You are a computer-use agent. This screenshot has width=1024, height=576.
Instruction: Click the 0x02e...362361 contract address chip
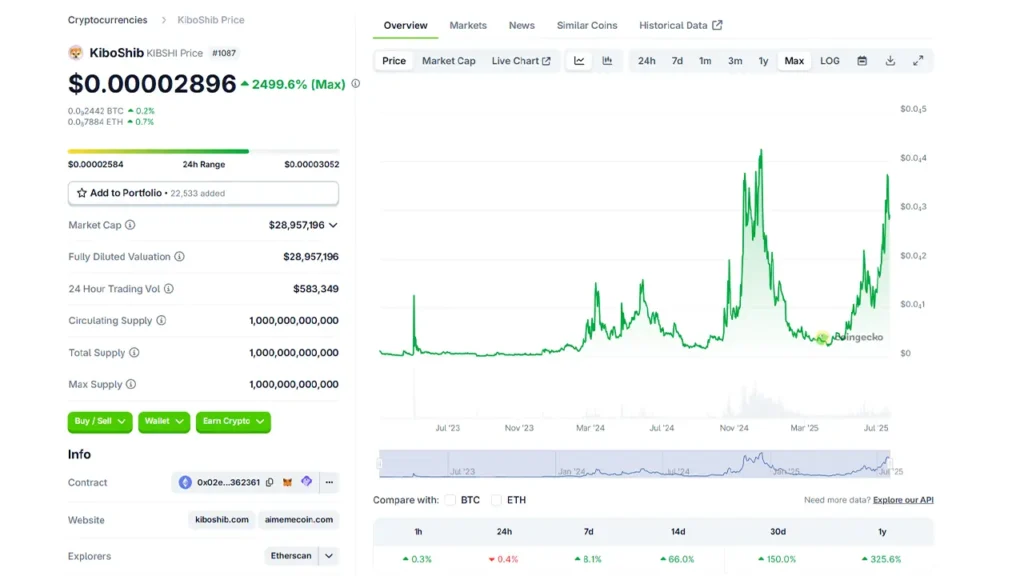click(x=228, y=483)
